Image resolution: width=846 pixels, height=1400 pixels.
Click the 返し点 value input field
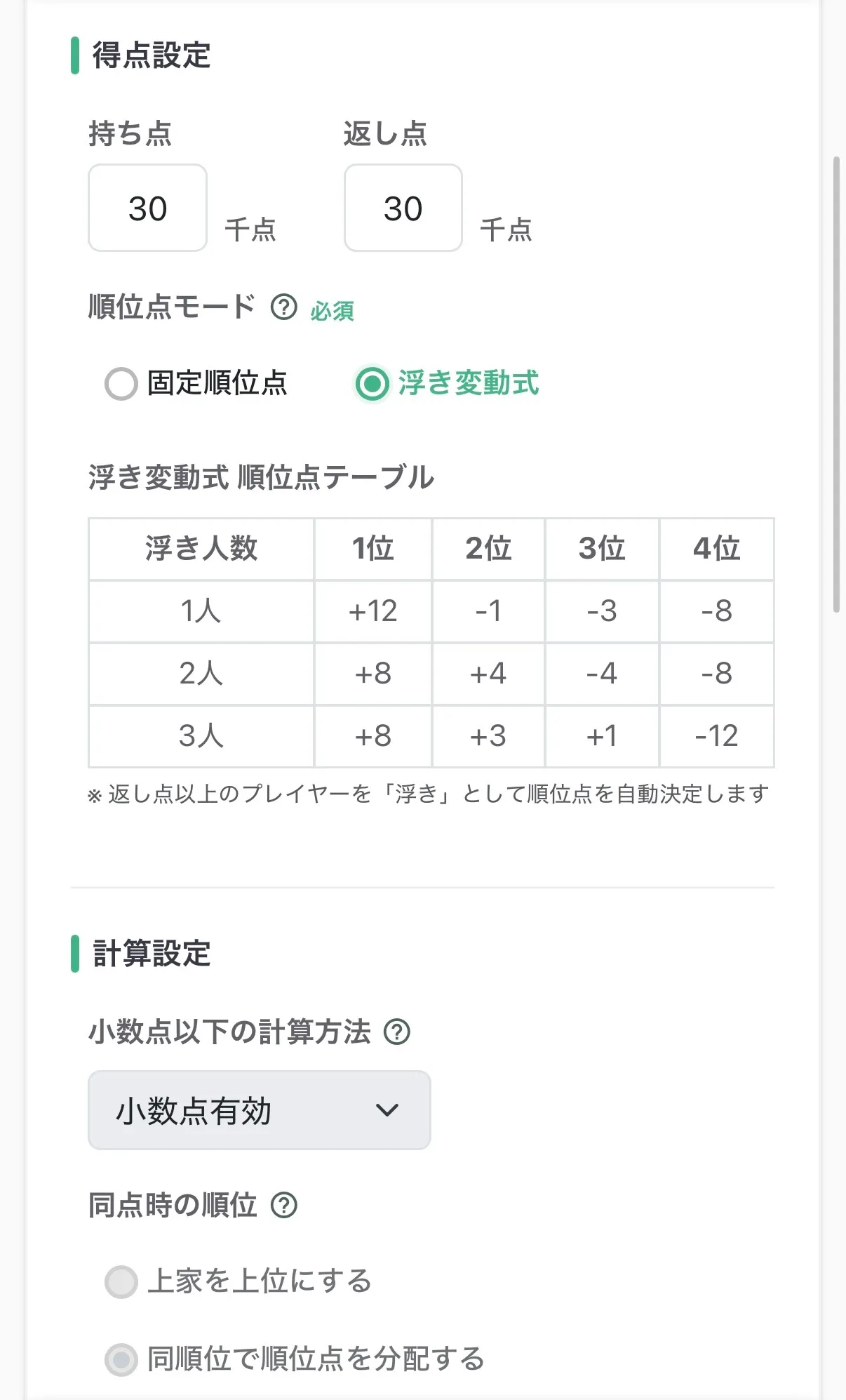pos(403,208)
